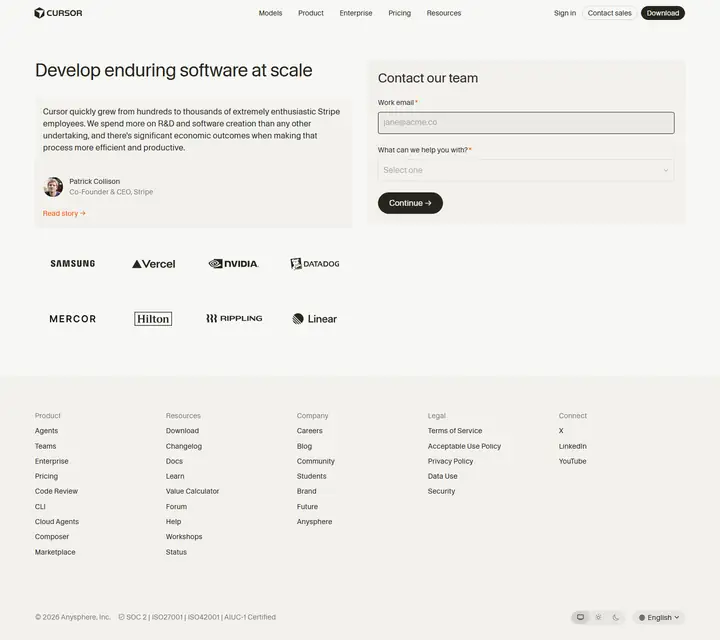The image size is (720, 640).
Task: Open Community footer link
Action: point(315,461)
